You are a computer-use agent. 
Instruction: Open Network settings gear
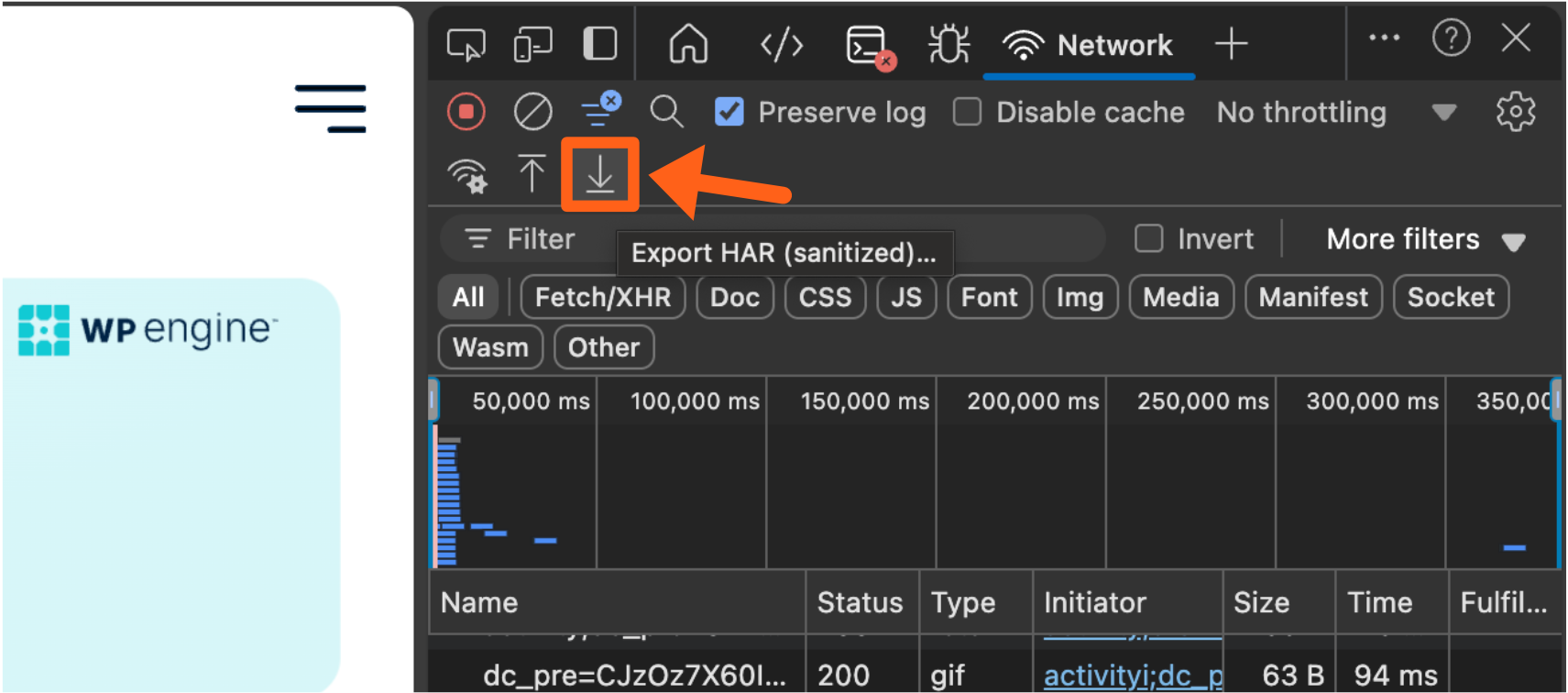coord(1515,112)
